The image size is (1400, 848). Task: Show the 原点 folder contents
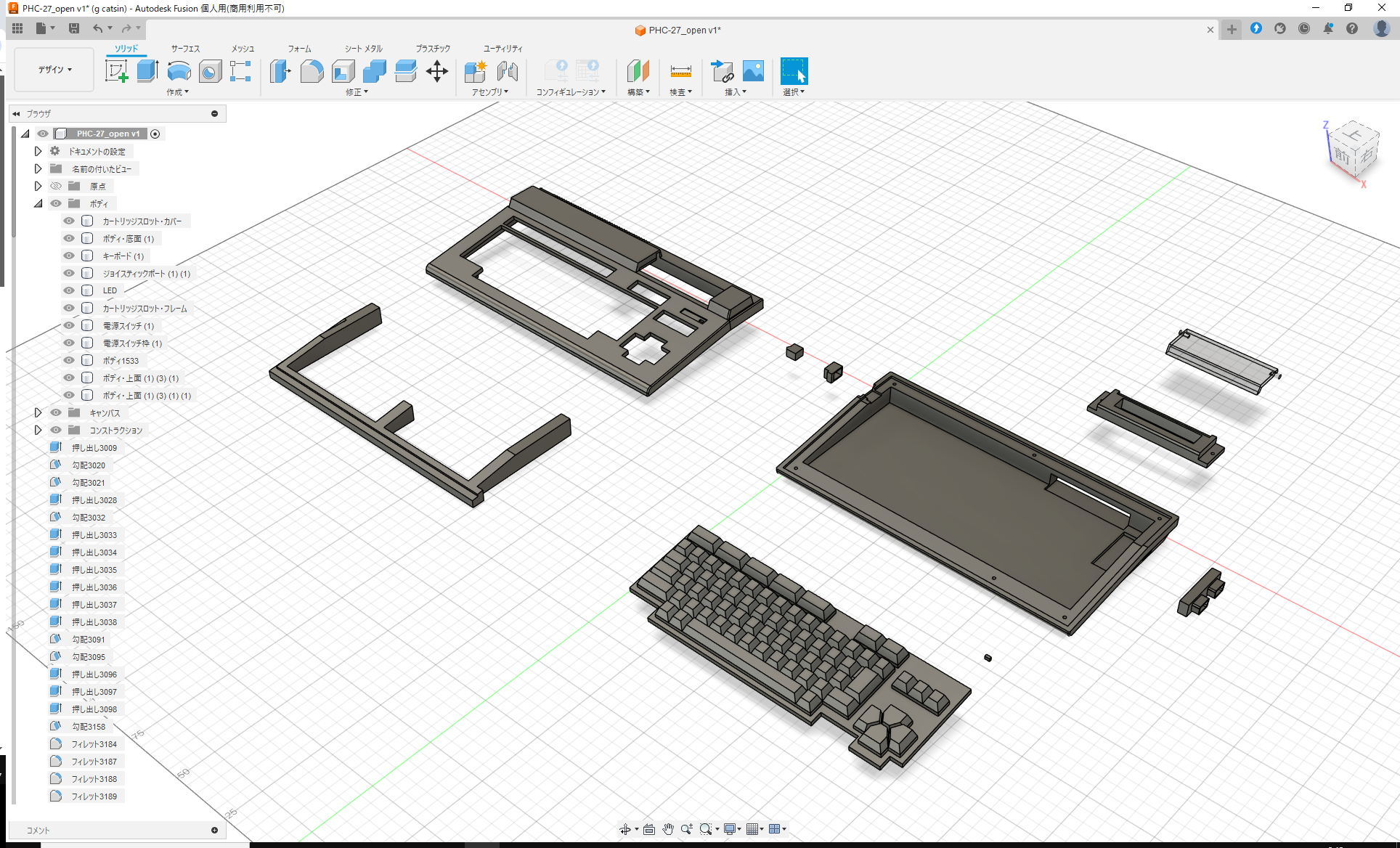click(x=38, y=186)
